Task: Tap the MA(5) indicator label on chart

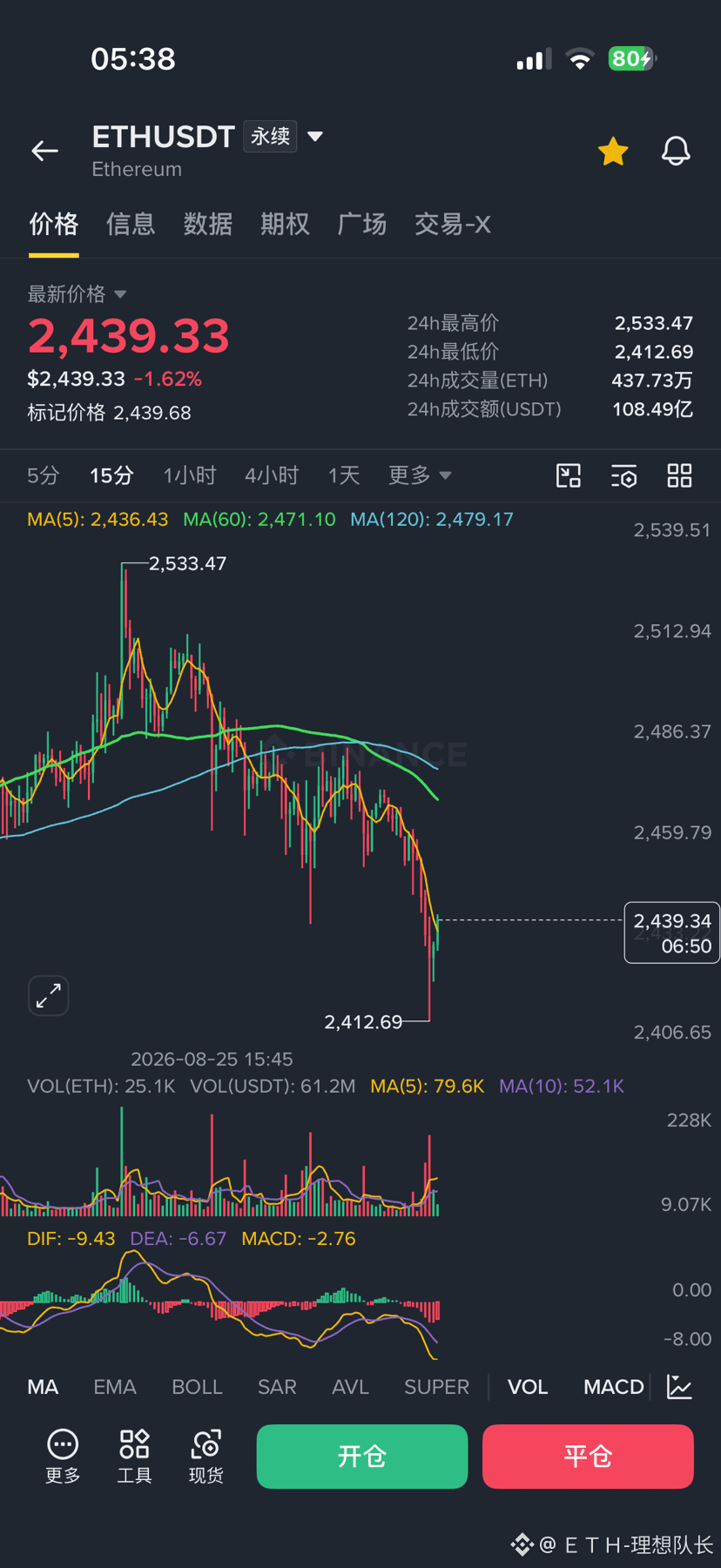Action: 98,520
